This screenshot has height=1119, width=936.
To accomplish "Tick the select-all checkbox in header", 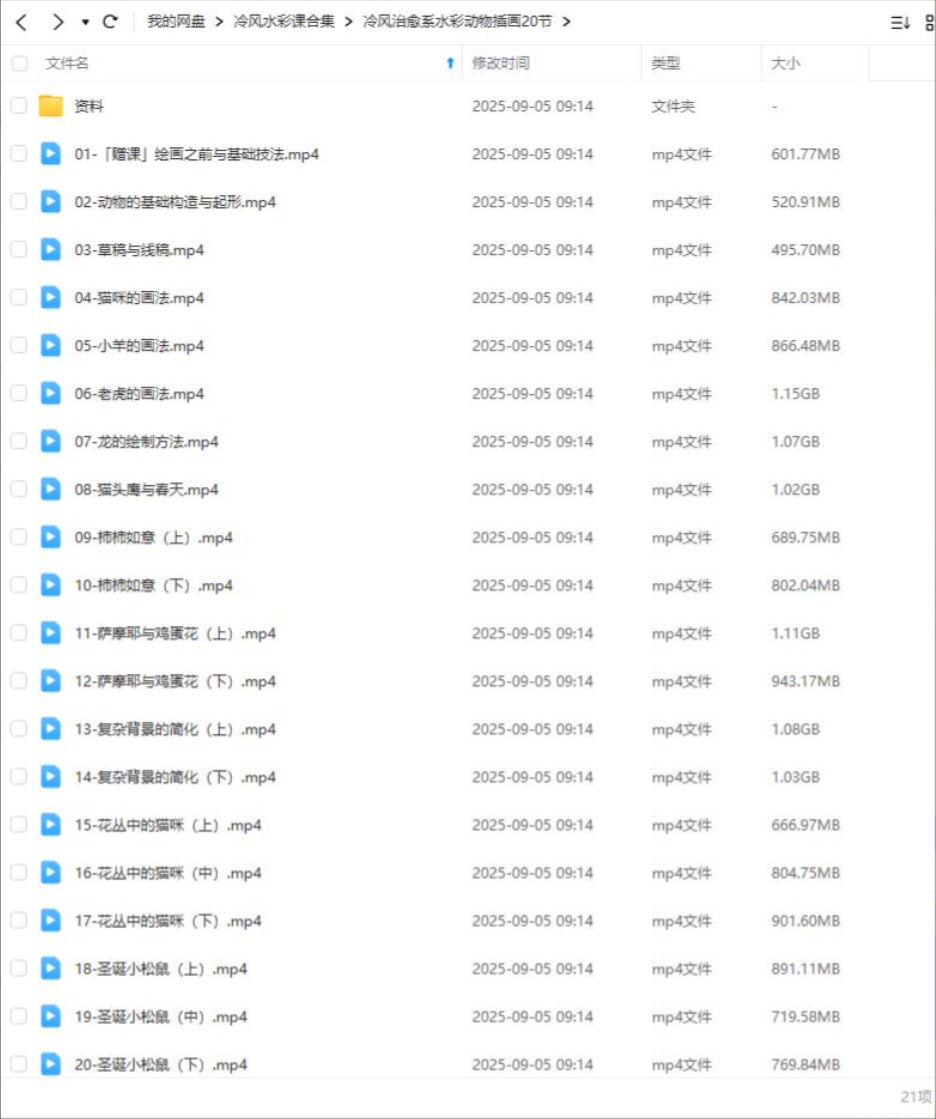I will [x=19, y=63].
